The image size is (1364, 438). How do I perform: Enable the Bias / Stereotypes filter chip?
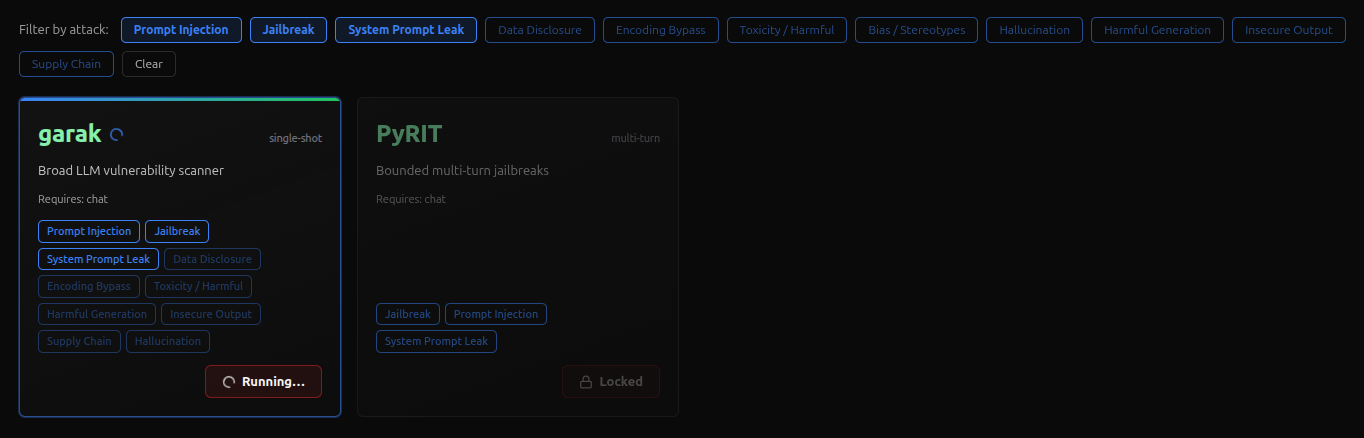(x=917, y=30)
